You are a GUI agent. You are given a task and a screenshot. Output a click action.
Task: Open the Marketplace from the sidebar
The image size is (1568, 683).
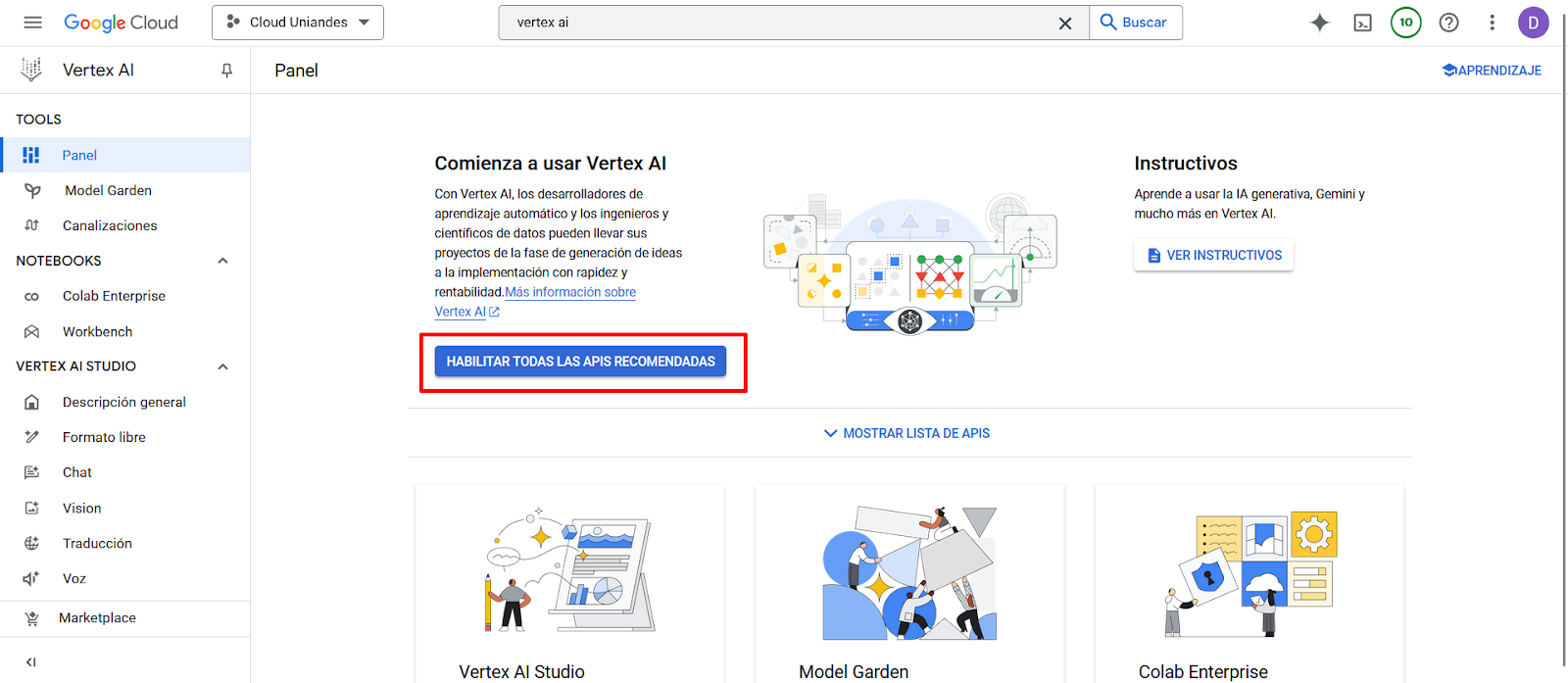point(98,617)
